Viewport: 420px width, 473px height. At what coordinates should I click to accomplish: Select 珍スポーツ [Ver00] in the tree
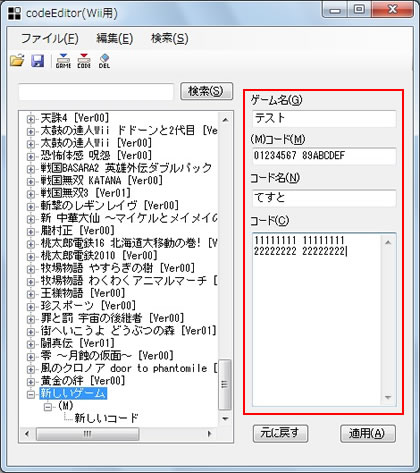pyautogui.click(x=88, y=306)
